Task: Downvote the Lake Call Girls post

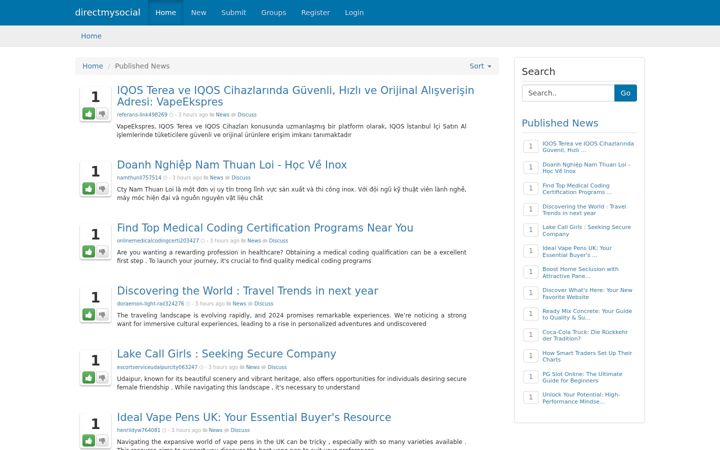Action: click(x=102, y=377)
